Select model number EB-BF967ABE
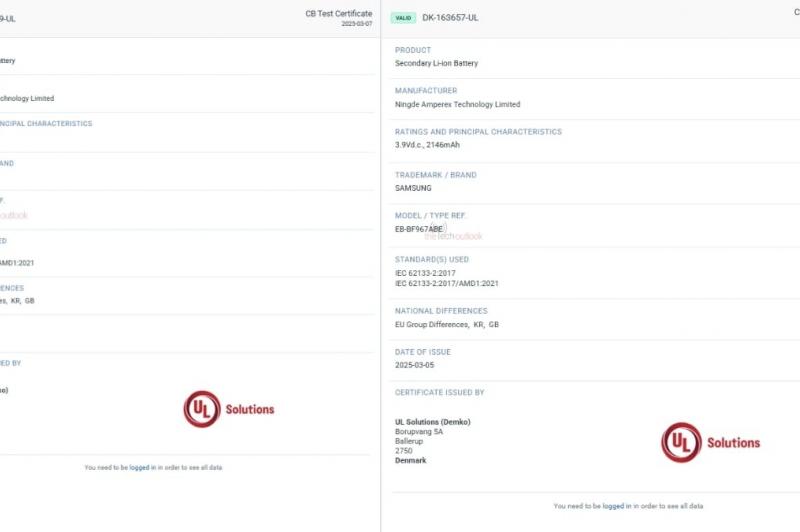The width and height of the screenshot is (800, 532). click(x=419, y=230)
